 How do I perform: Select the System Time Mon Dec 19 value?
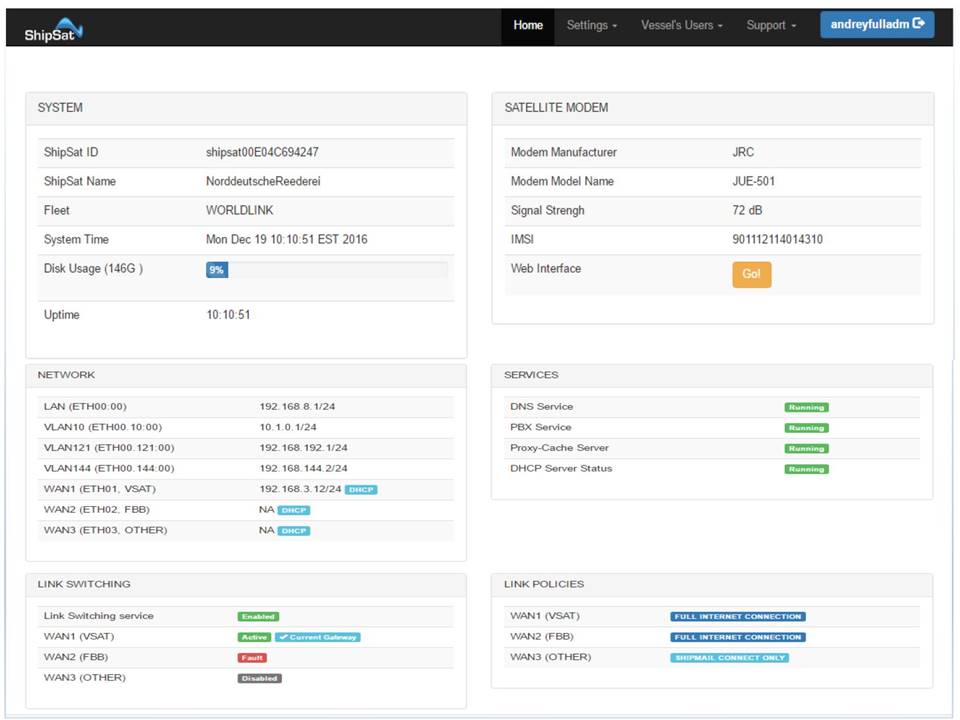tap(287, 239)
